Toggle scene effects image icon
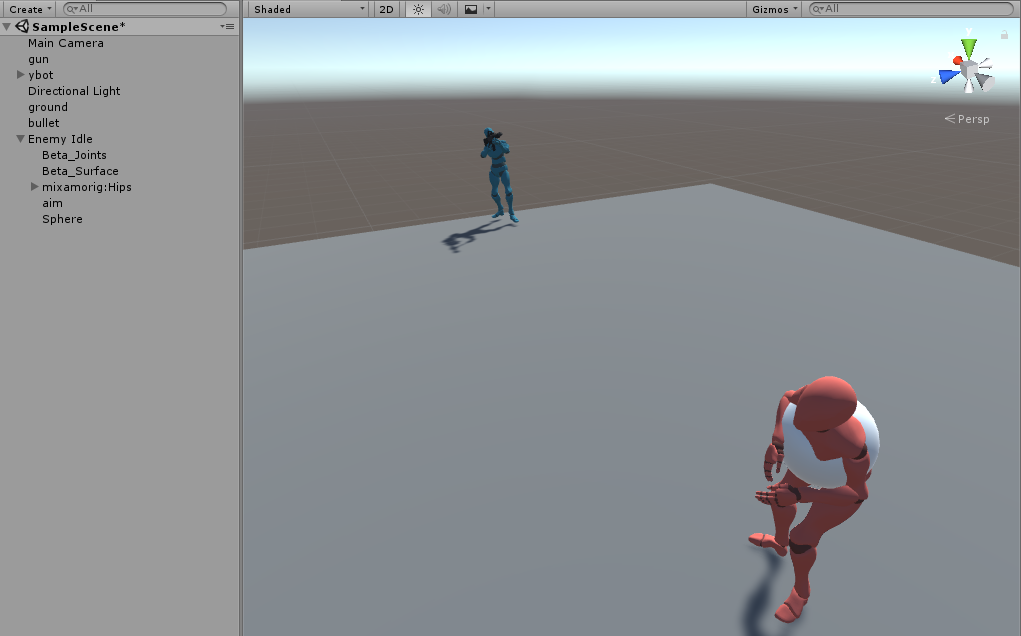The height and width of the screenshot is (636, 1021). click(x=471, y=9)
